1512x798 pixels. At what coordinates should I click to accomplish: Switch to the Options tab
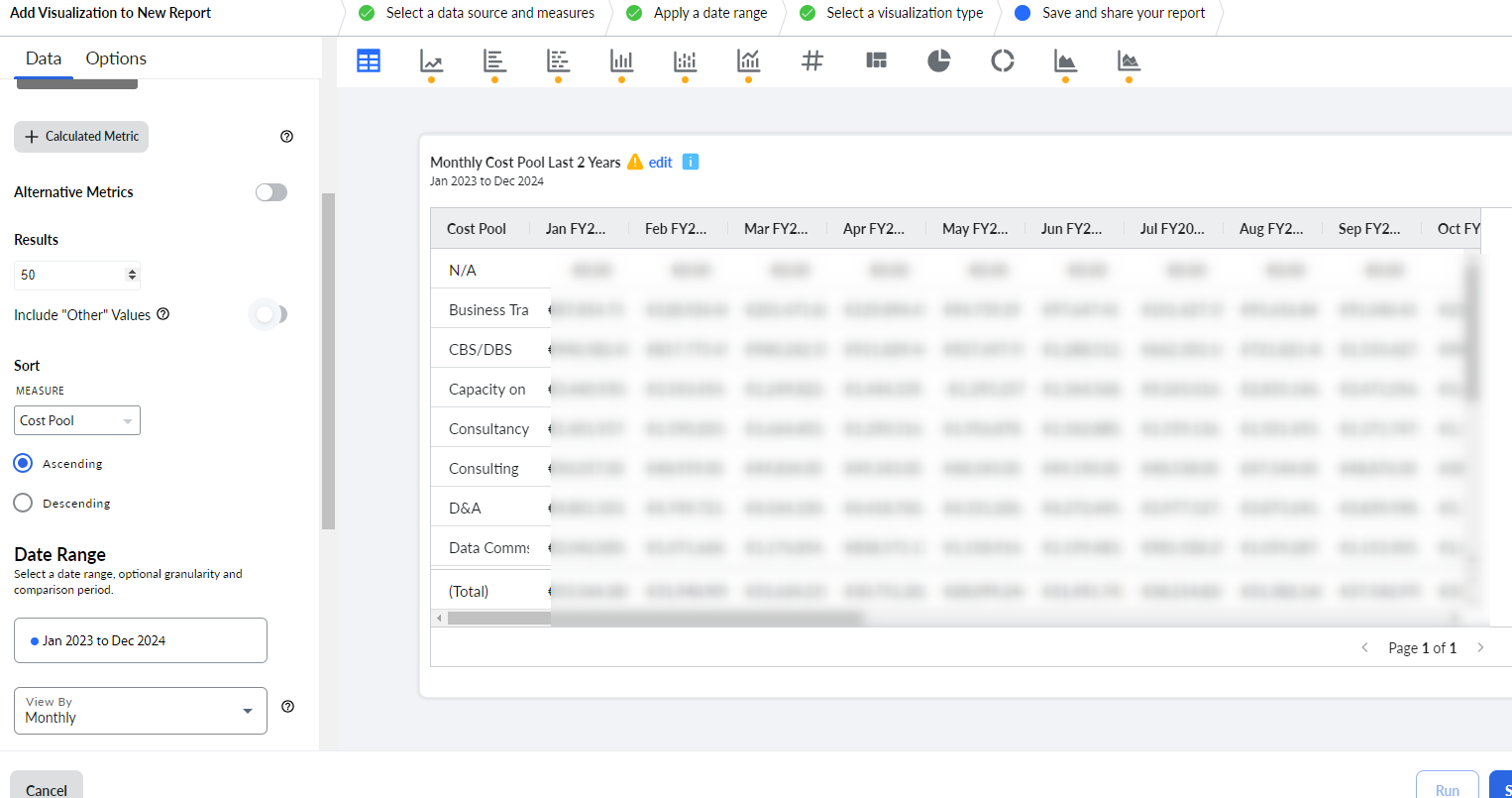[x=116, y=58]
